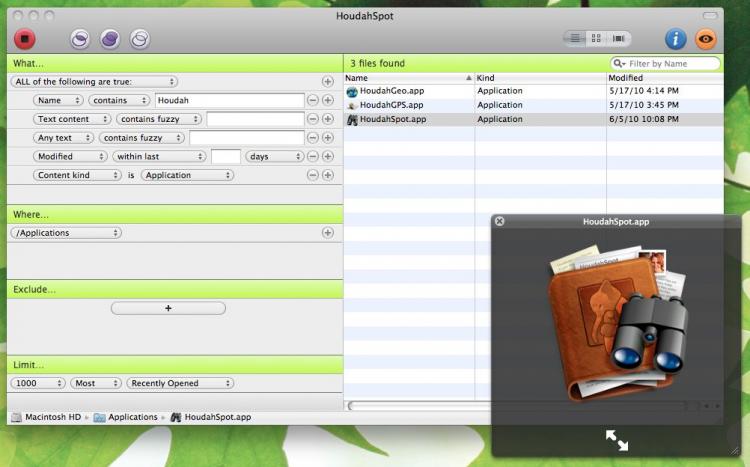
Task: Add another search location in Where section
Action: coord(328,233)
